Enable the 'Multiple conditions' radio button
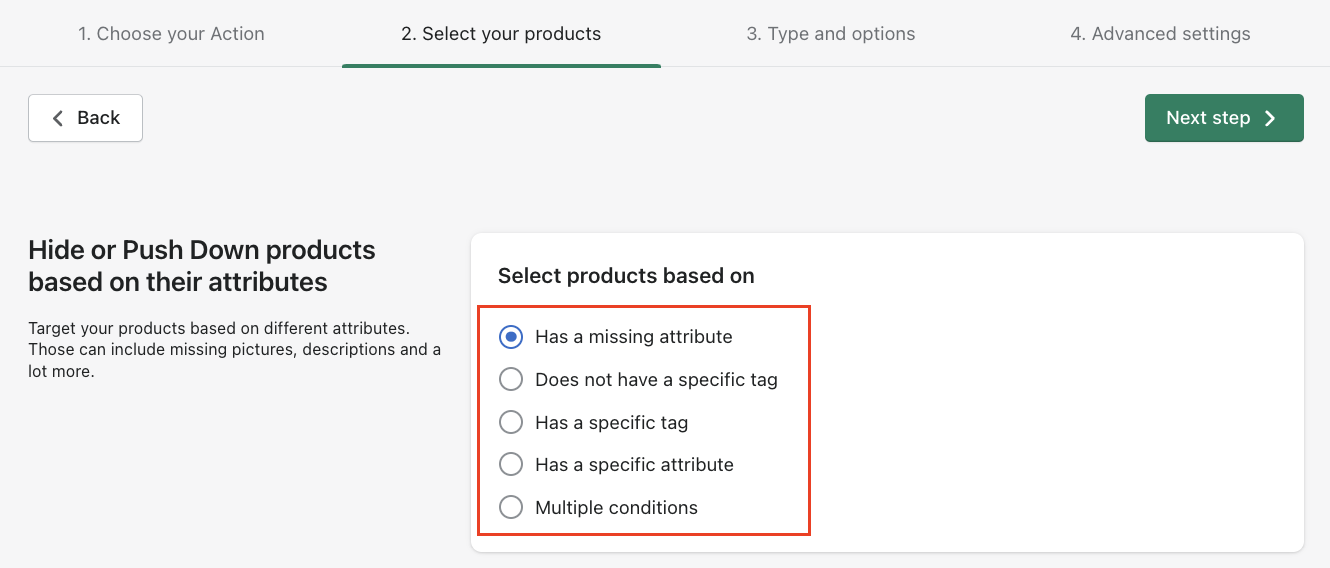This screenshot has width=1330, height=568. [511, 508]
